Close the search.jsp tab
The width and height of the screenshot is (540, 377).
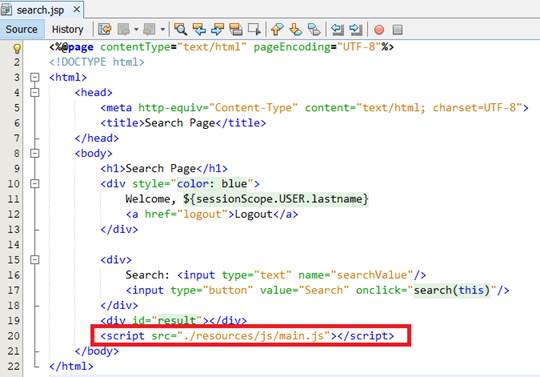click(77, 10)
